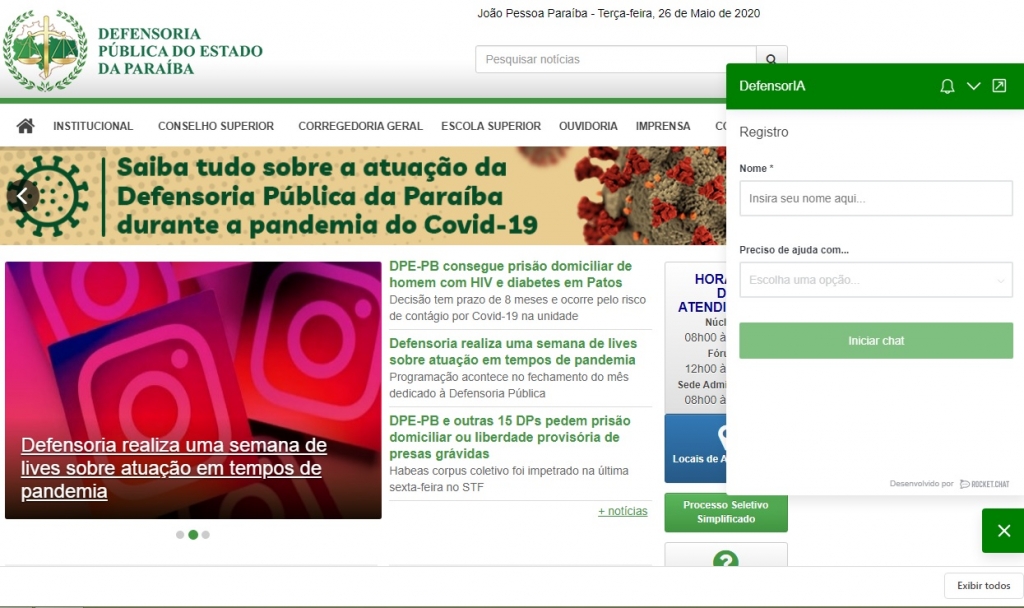Click the Defensoria Pública logo emblem
The width and height of the screenshot is (1024, 608).
[x=44, y=50]
